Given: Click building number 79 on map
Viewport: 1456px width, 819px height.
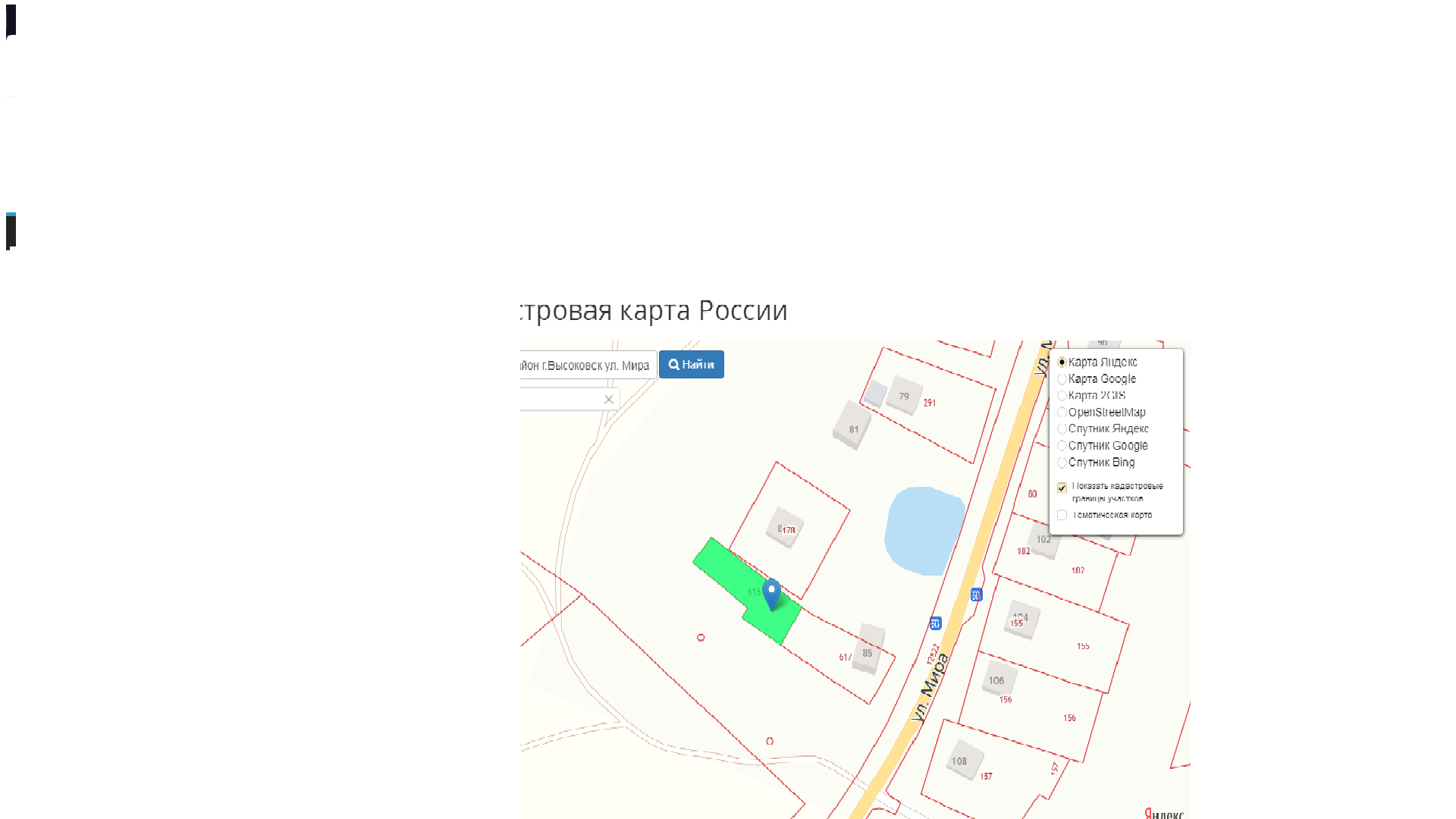Looking at the screenshot, I should click(904, 396).
